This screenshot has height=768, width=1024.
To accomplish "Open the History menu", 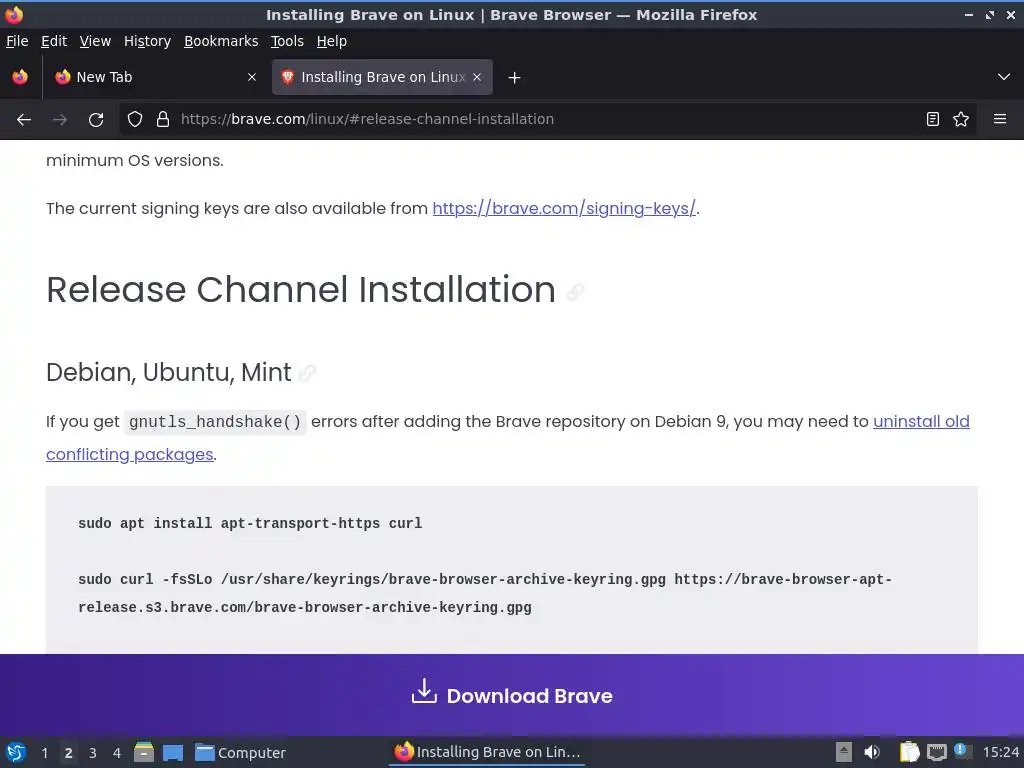I will click(148, 41).
